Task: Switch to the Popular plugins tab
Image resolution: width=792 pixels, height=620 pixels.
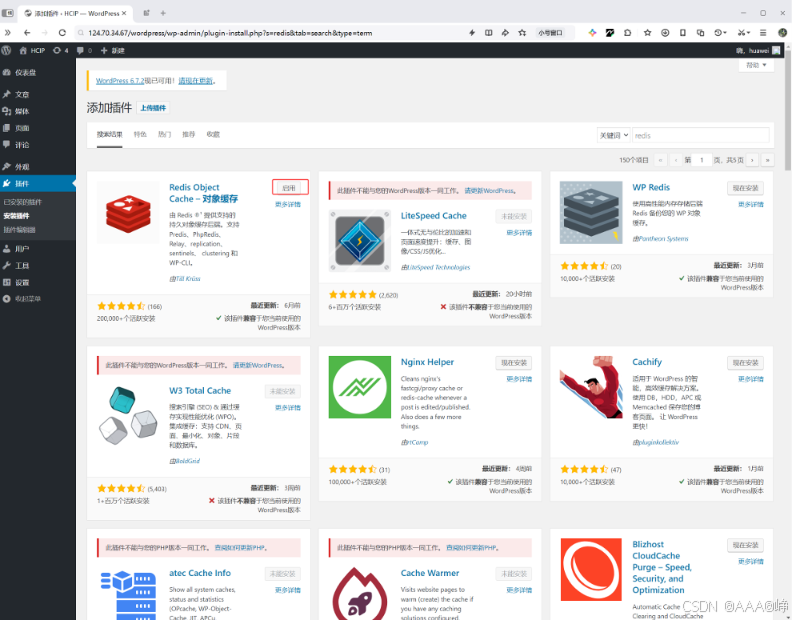Action: click(165, 134)
